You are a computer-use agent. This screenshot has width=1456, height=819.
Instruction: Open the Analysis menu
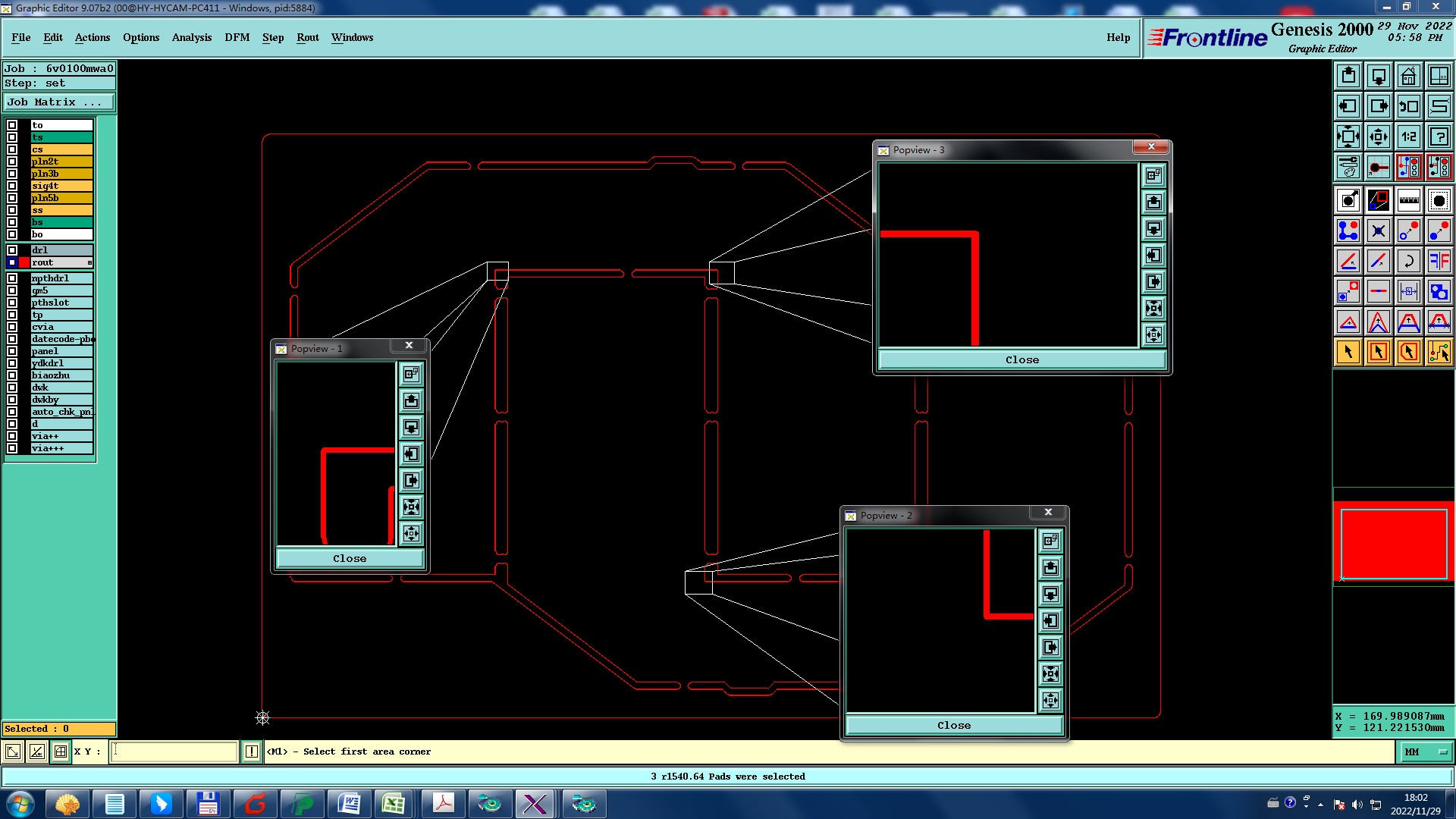[192, 37]
